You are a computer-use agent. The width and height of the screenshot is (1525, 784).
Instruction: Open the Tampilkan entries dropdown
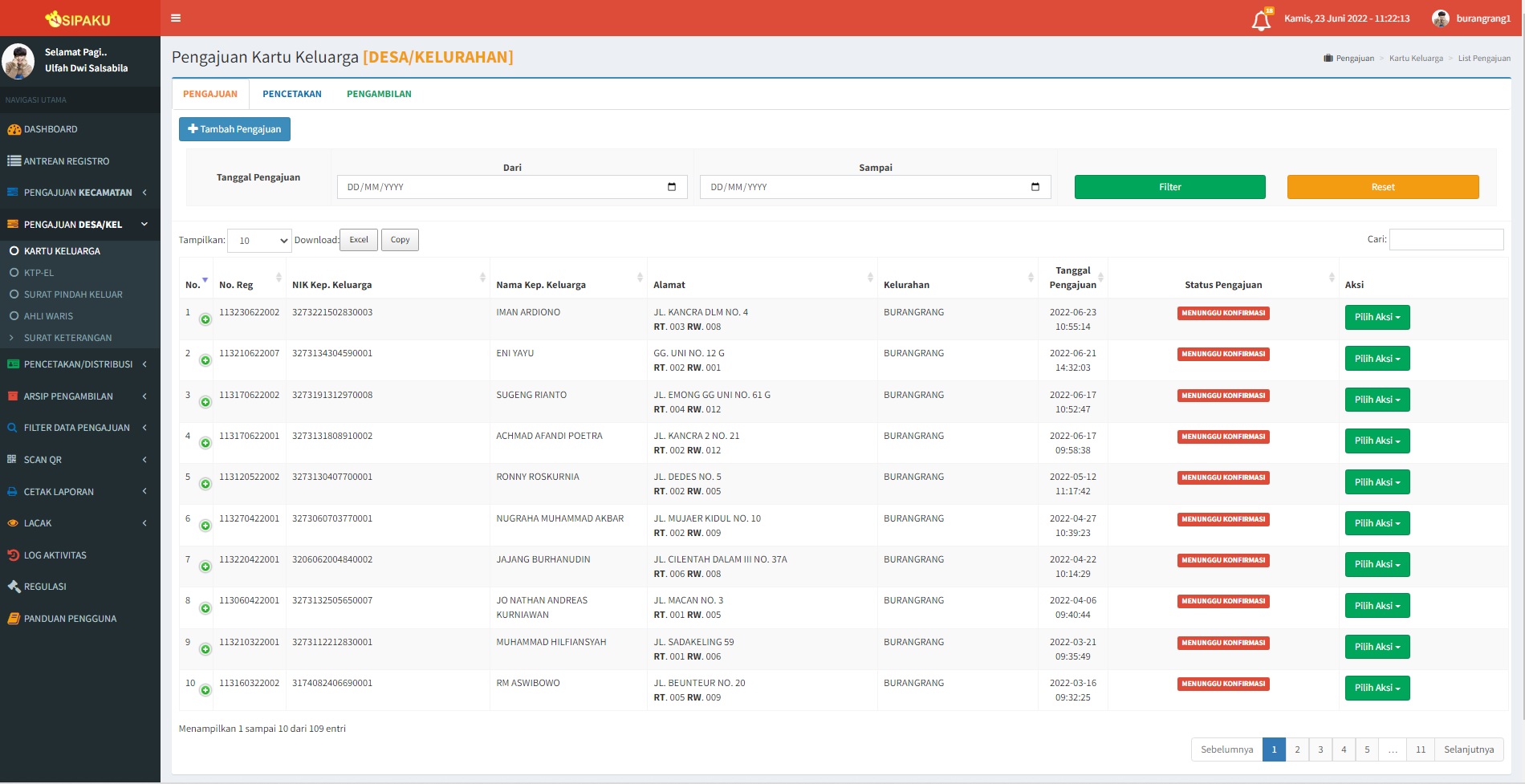[259, 241]
